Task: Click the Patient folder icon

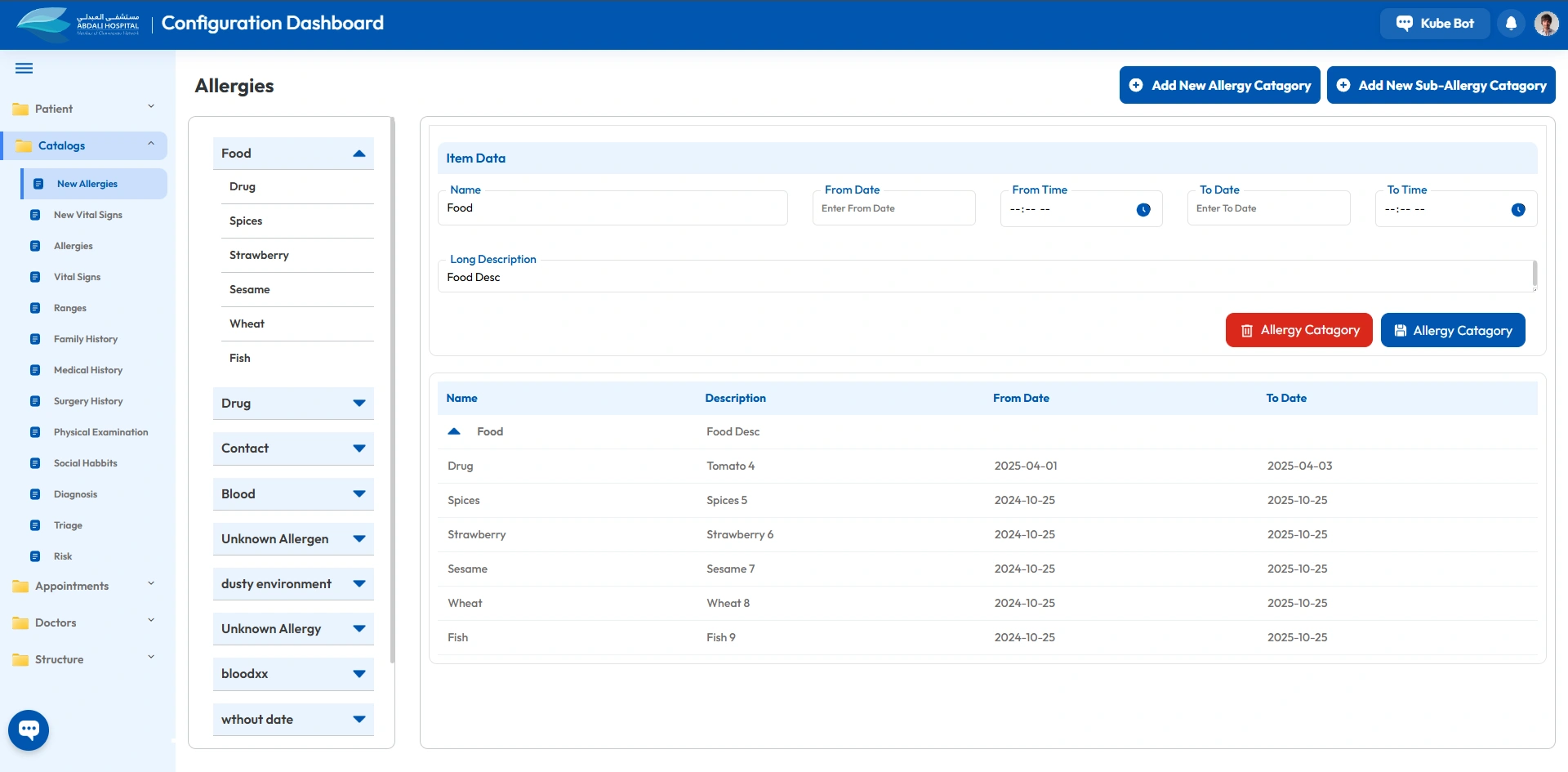Action: (x=20, y=109)
